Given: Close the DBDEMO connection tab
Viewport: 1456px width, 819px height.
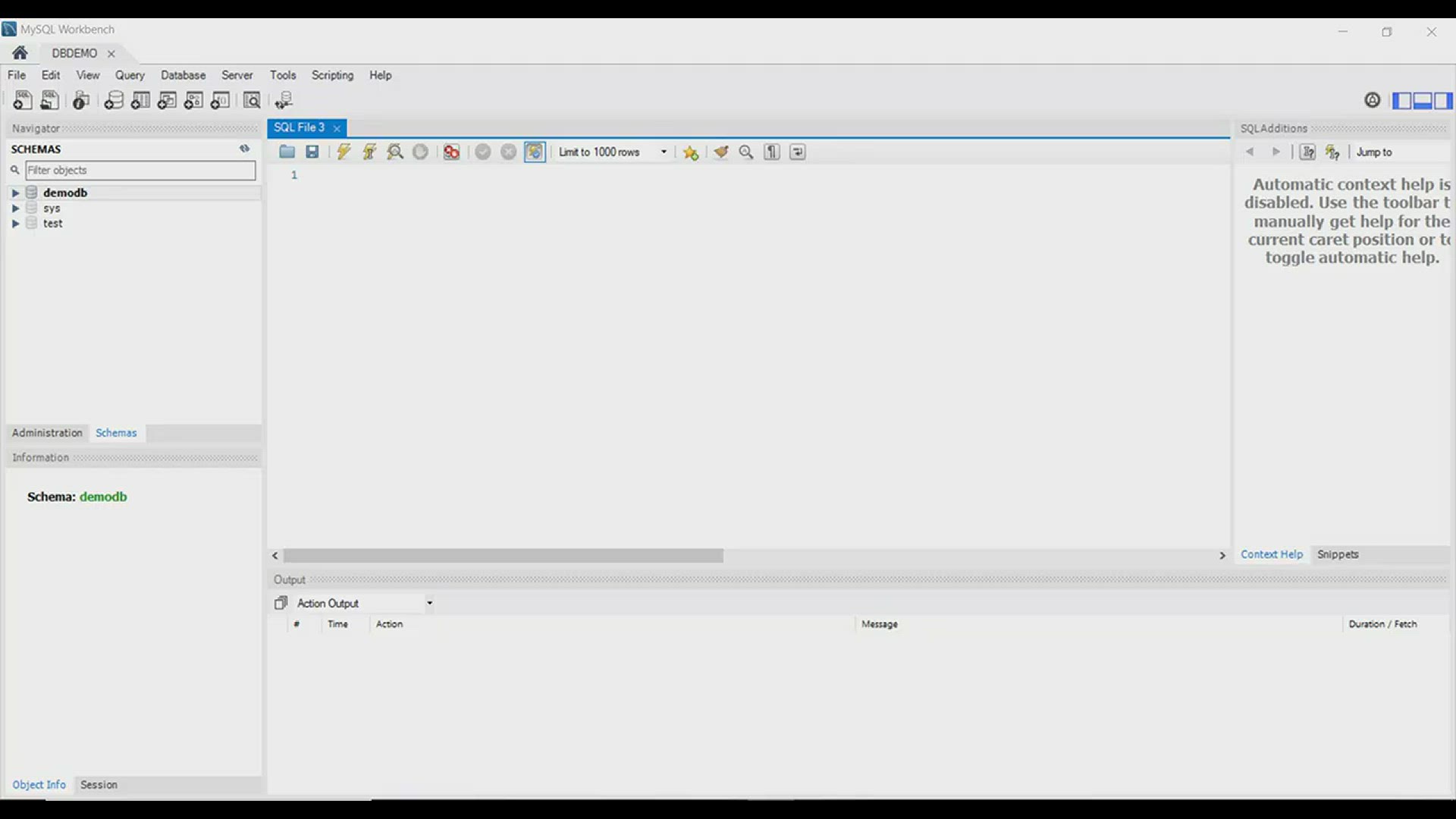Looking at the screenshot, I should pos(111,53).
